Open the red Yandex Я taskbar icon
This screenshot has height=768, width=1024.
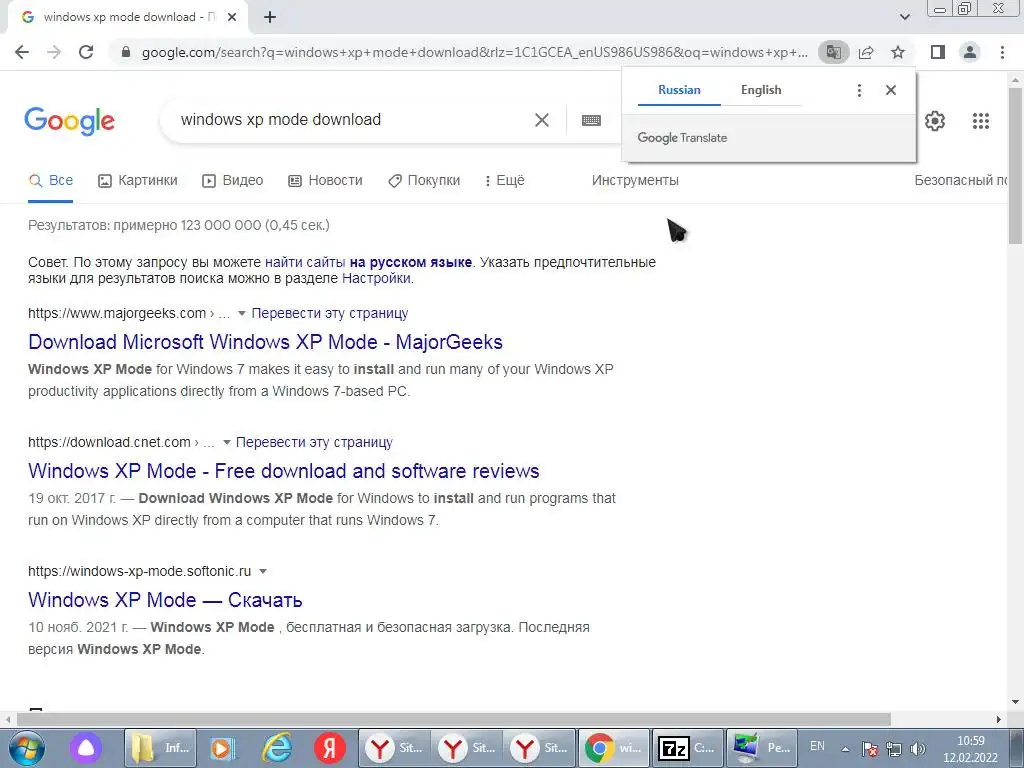[x=330, y=748]
